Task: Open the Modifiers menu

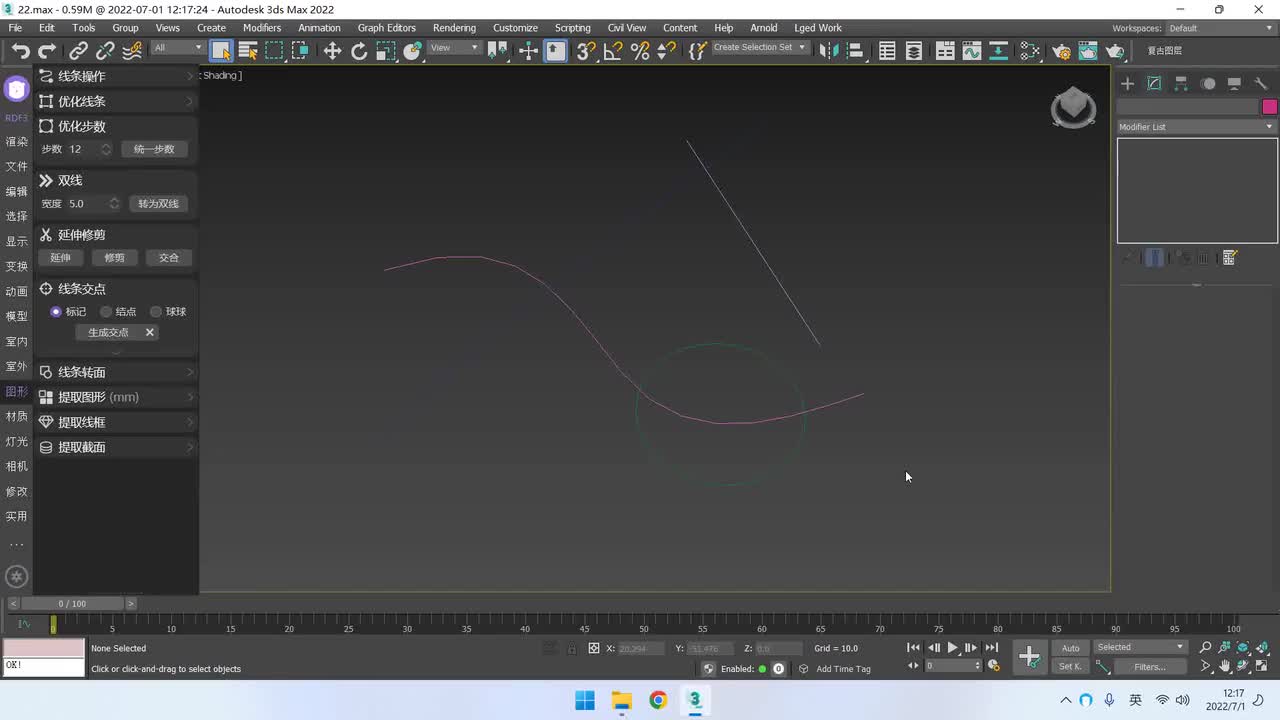Action: click(262, 28)
